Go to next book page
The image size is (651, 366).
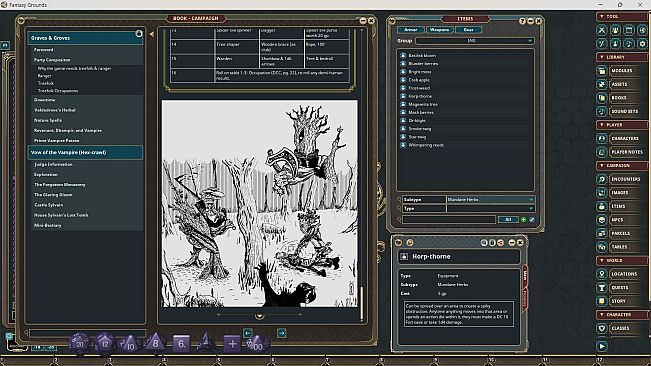tap(281, 333)
